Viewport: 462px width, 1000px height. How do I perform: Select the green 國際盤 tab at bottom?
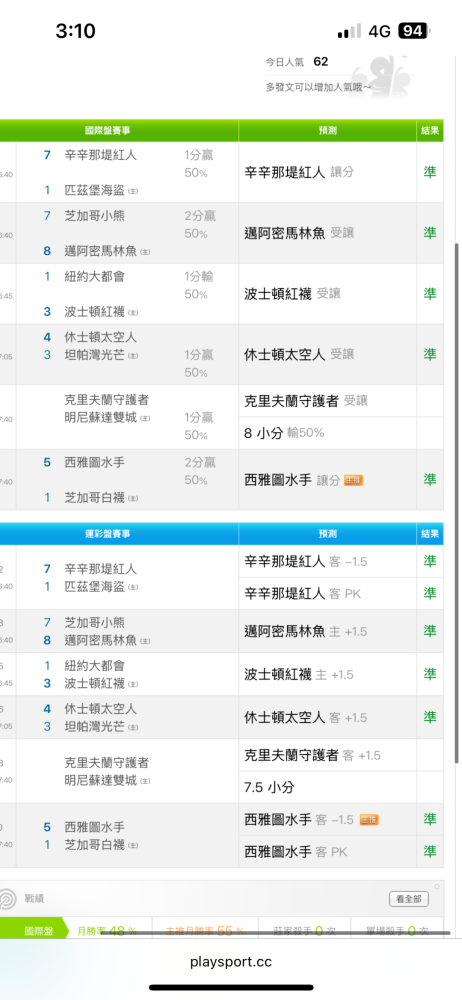(x=35, y=931)
